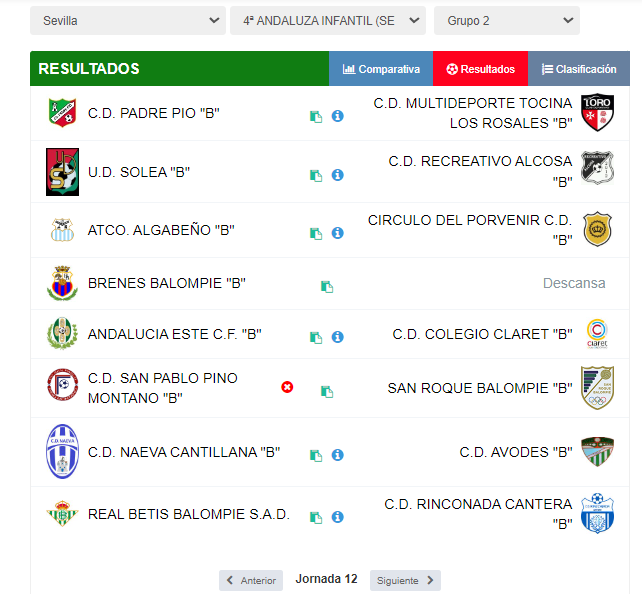642x594 pixels.
Task: Click info icon for U.D. Solea "B" match
Action: pyautogui.click(x=337, y=175)
